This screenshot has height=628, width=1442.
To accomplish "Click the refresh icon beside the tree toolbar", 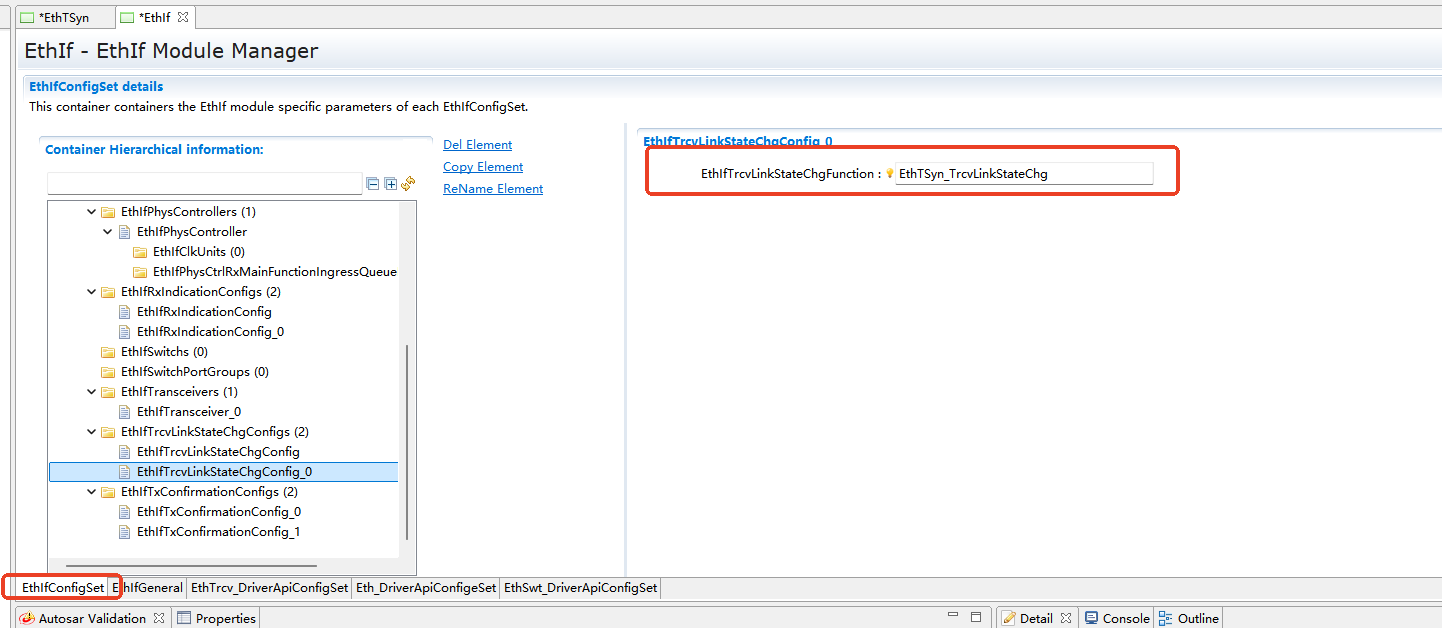I will tap(408, 184).
